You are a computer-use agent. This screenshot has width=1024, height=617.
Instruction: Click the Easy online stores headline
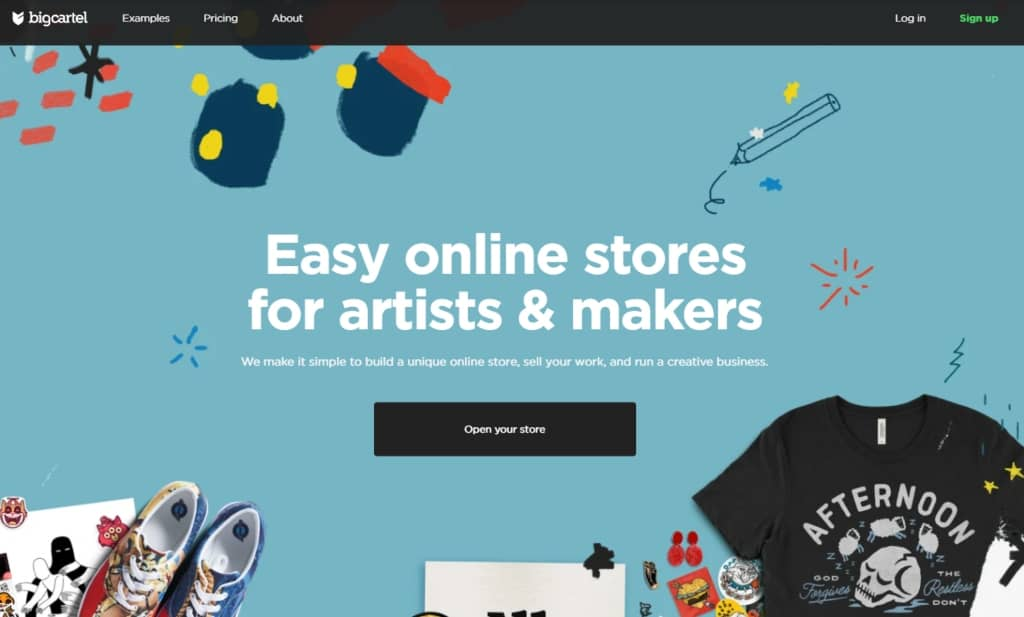click(x=505, y=282)
